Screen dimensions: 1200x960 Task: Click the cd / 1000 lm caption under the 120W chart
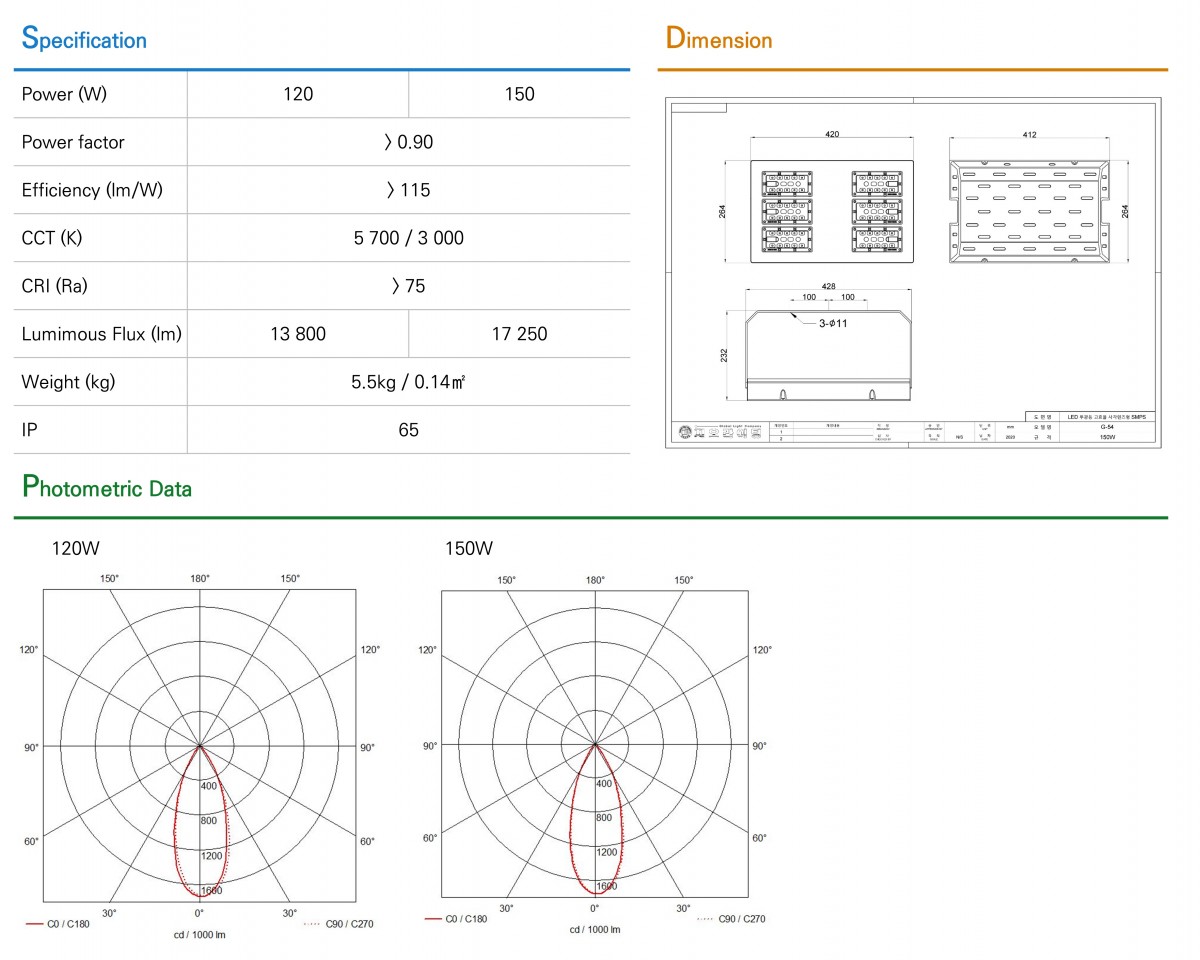coord(199,935)
